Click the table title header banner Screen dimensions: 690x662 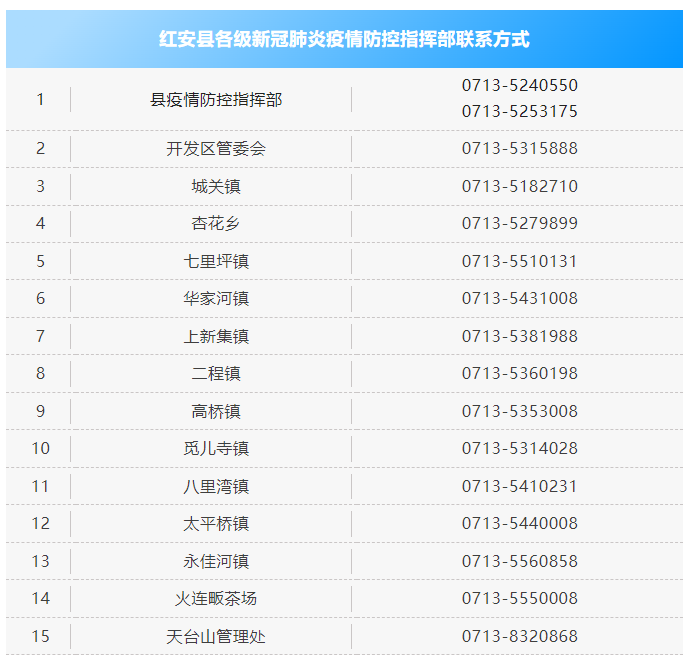[x=345, y=39]
